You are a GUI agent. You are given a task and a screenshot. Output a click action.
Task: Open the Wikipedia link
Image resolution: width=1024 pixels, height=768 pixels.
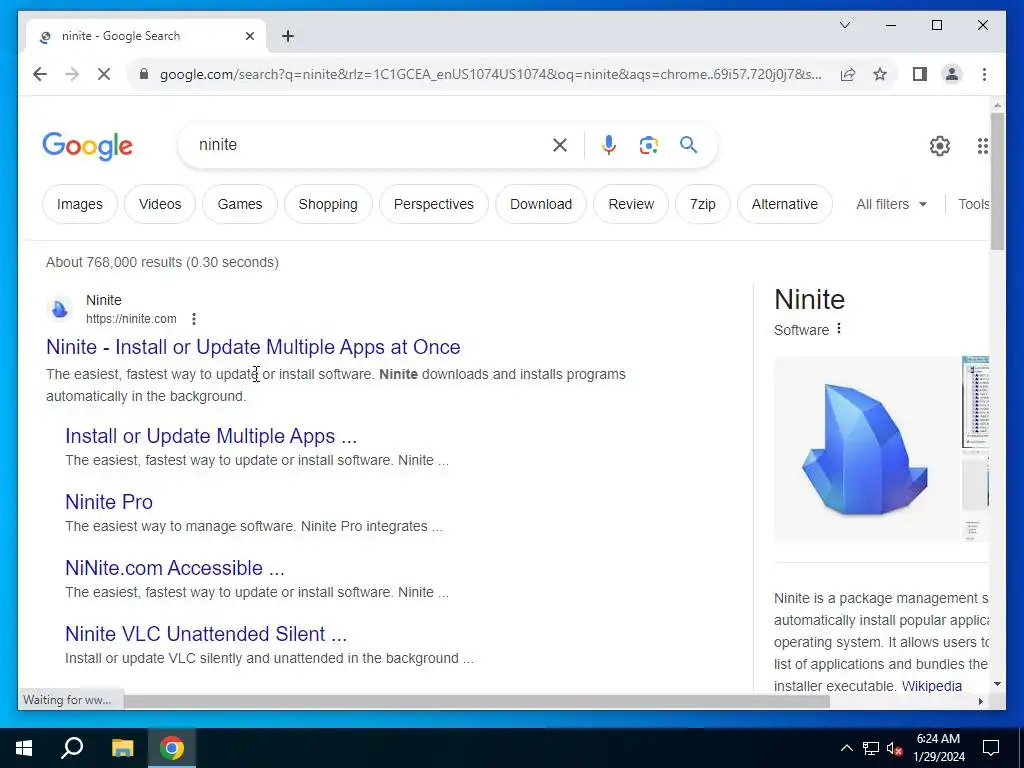(931, 686)
